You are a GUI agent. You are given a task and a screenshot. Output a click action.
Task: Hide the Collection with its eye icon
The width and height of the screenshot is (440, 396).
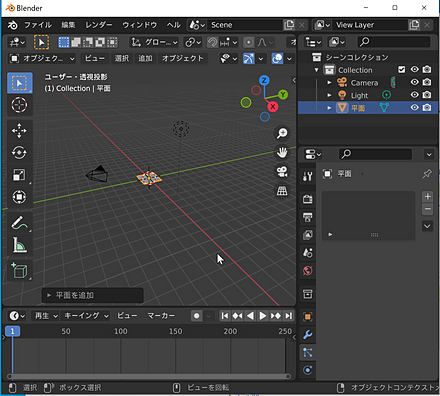pyautogui.click(x=414, y=69)
